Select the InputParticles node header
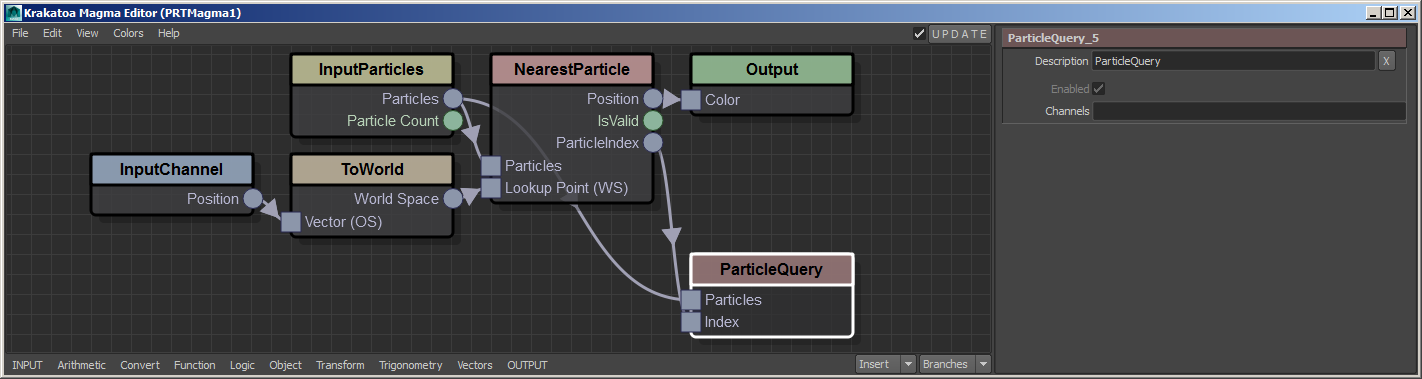The width and height of the screenshot is (1422, 379). pyautogui.click(x=371, y=70)
